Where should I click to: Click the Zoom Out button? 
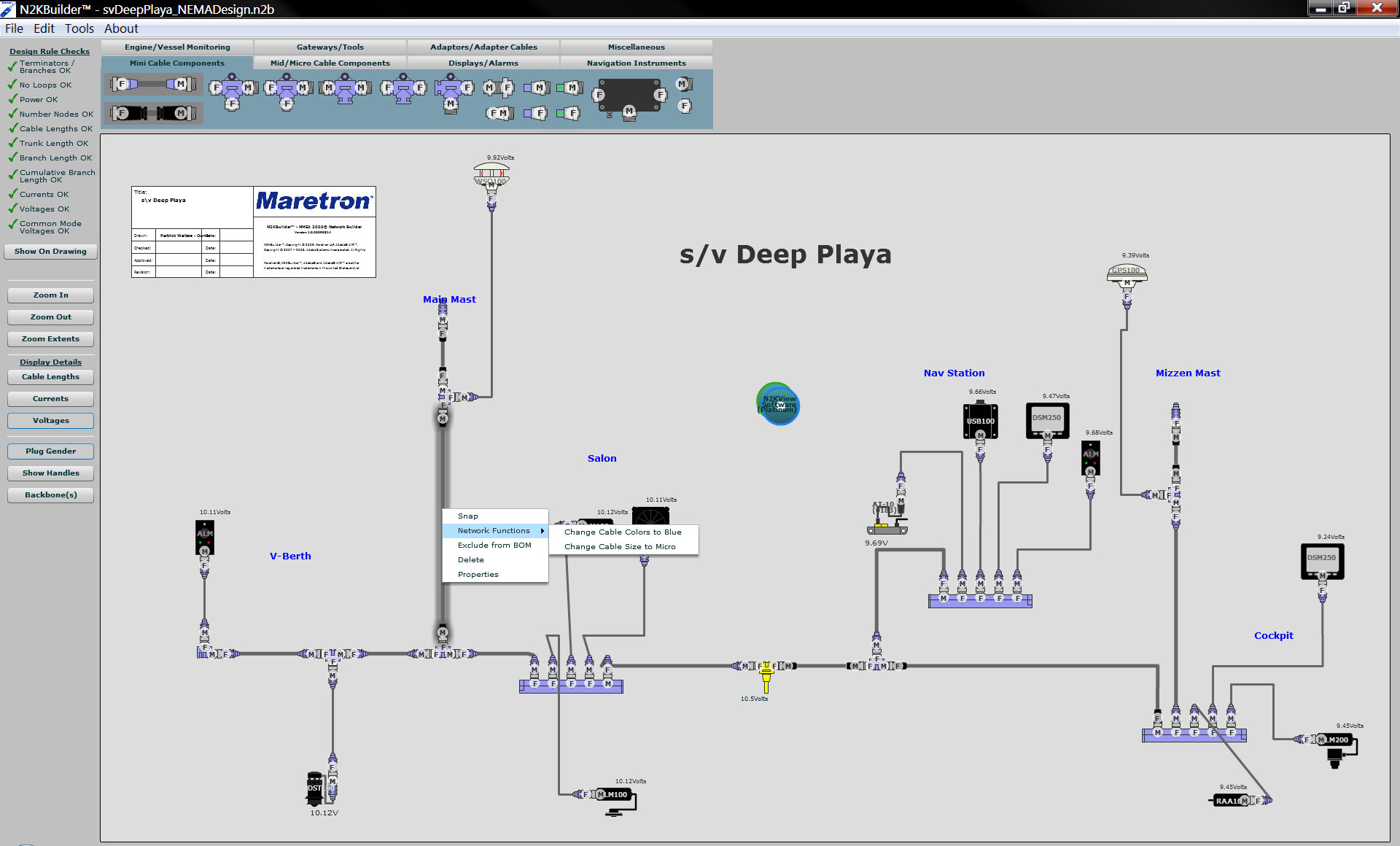pos(50,317)
